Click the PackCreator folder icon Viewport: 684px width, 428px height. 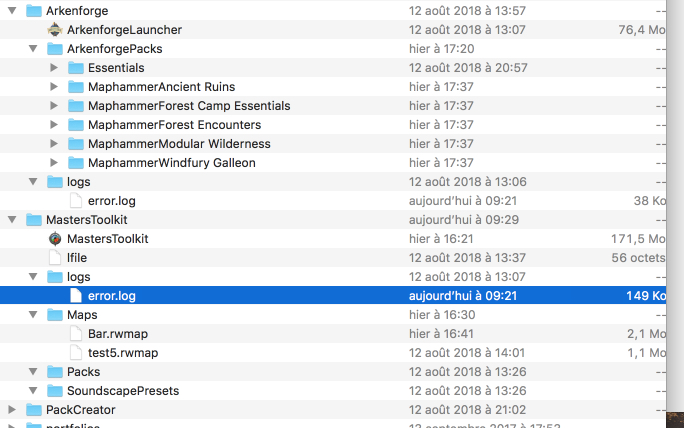(34, 410)
